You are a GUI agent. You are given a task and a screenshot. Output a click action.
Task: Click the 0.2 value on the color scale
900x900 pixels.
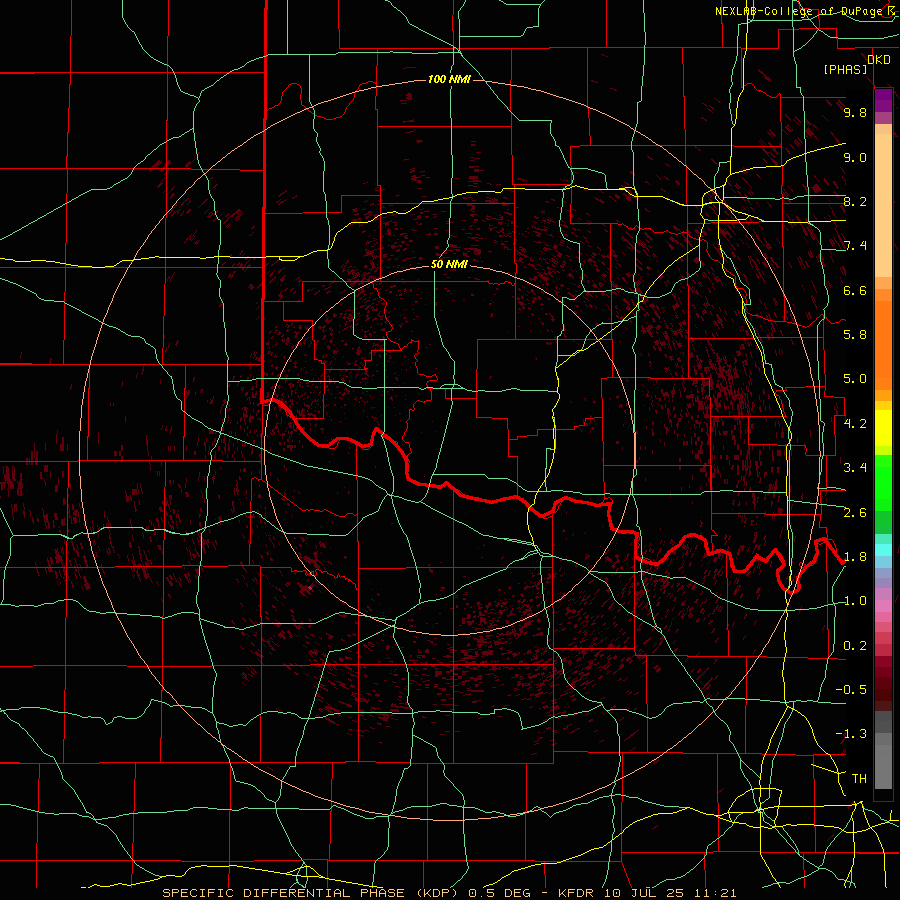pos(855,646)
